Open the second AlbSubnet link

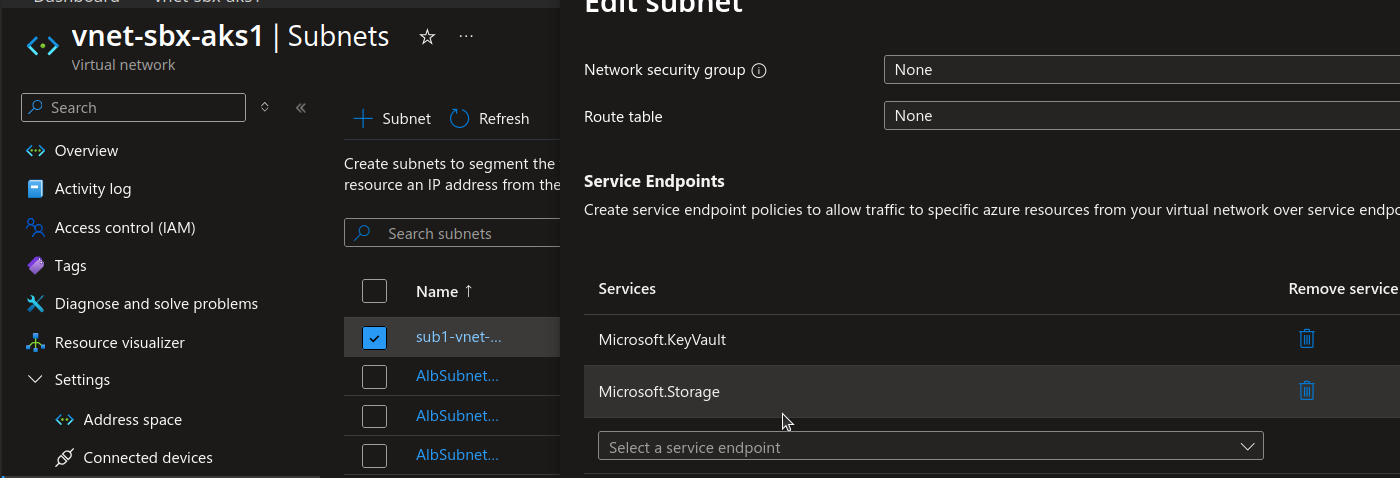(457, 415)
